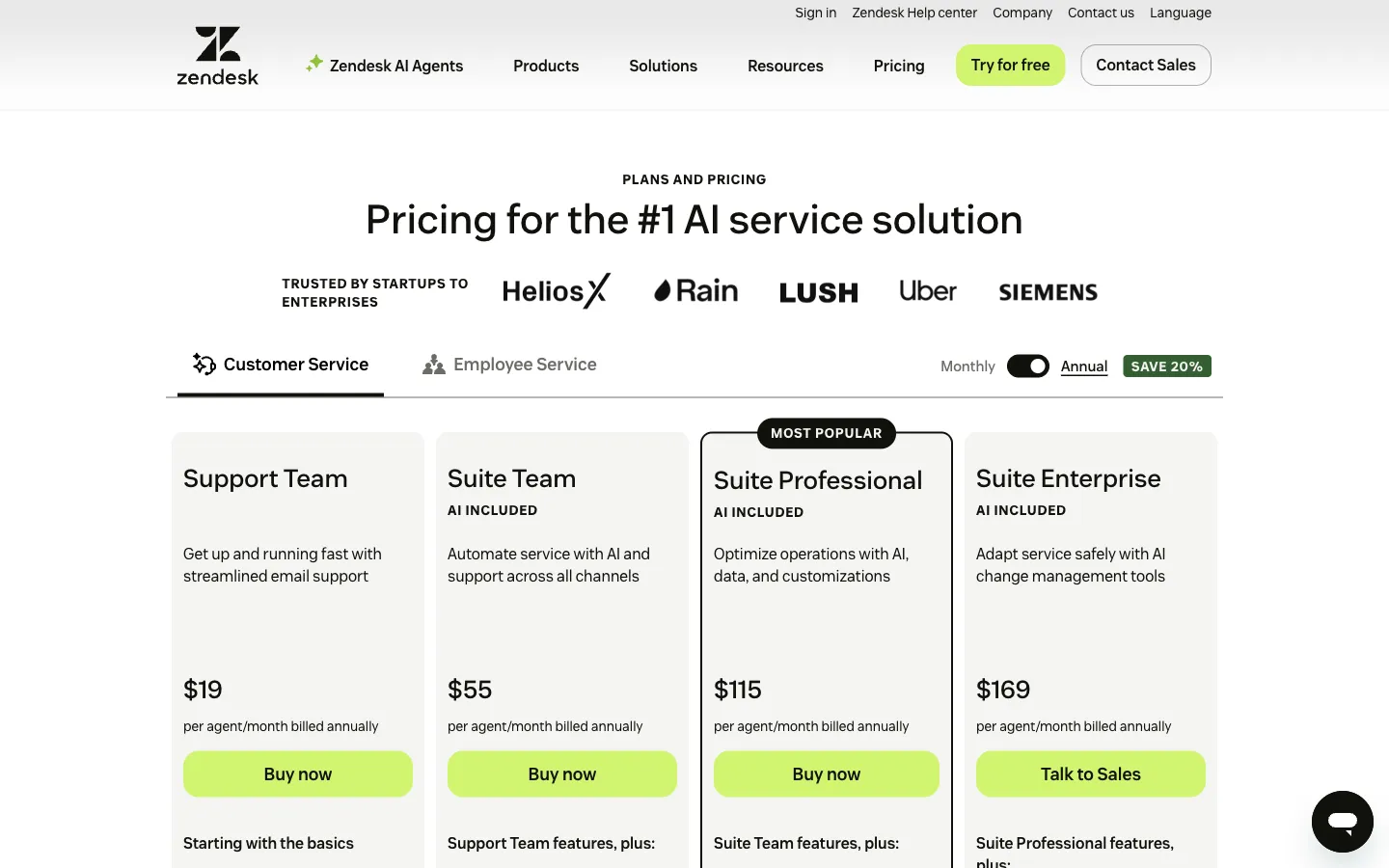Open the Language selector
Image resolution: width=1389 pixels, height=868 pixels.
[x=1181, y=13]
